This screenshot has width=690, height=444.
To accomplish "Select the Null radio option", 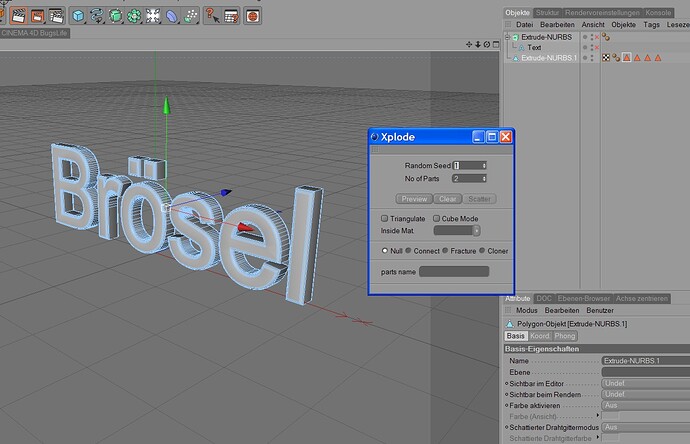I will [x=385, y=250].
